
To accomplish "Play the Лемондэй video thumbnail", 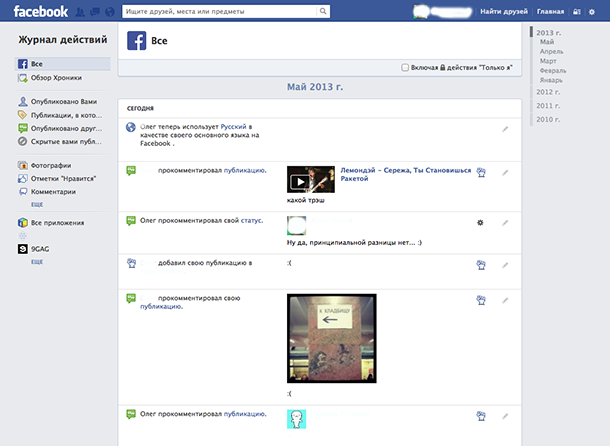I will [x=311, y=179].
